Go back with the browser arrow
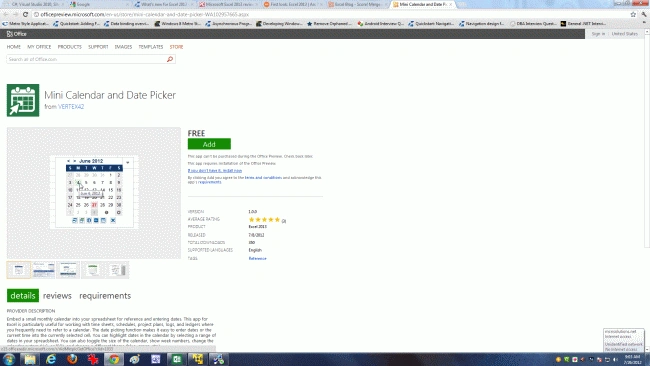Screen dimensions: 650x366 tap(6, 14)
